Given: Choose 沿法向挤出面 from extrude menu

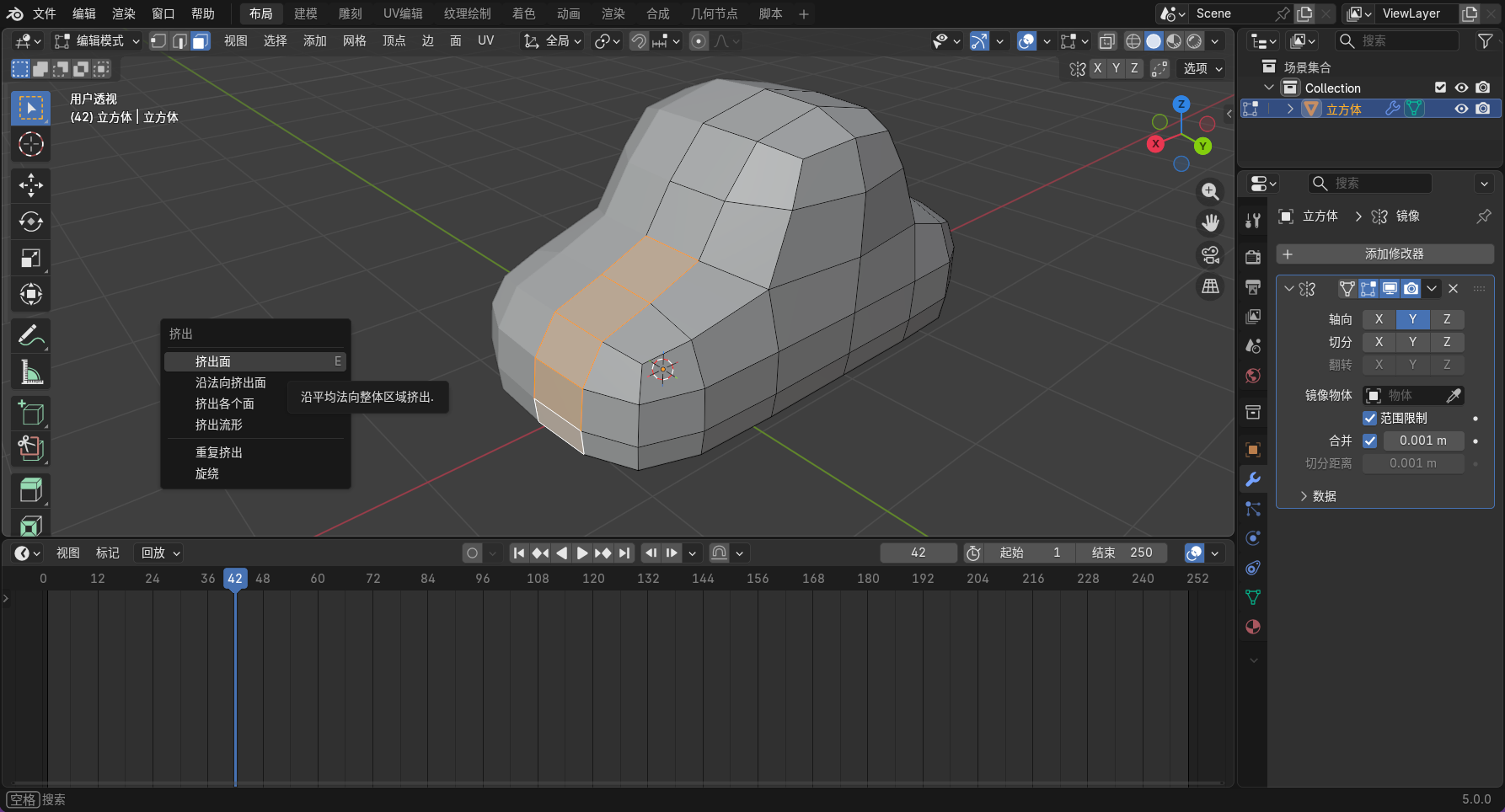Looking at the screenshot, I should coord(231,382).
